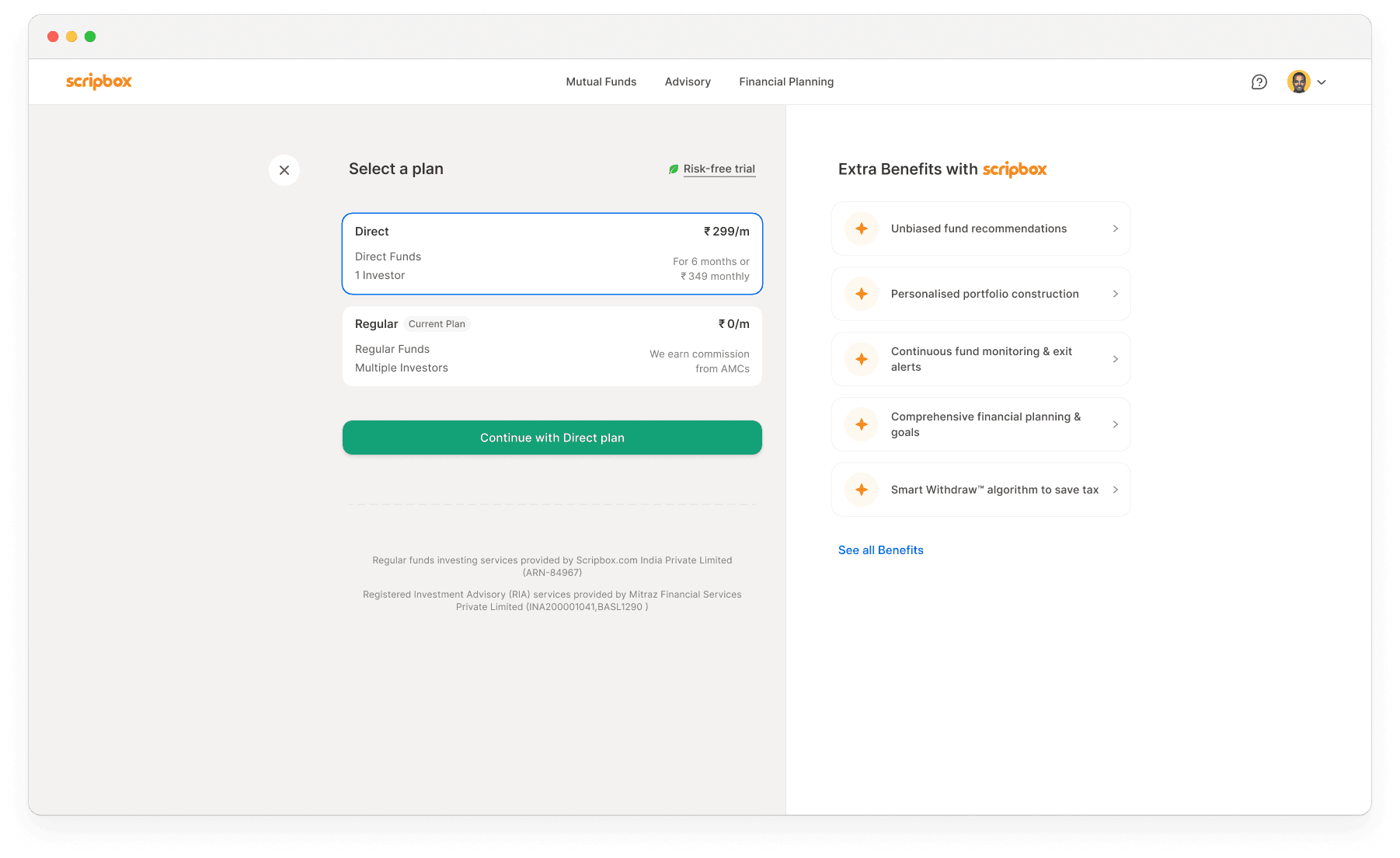Expand Smart Withdraw algorithm to save tax chevron
The height and width of the screenshot is (858, 1400).
[1116, 490]
